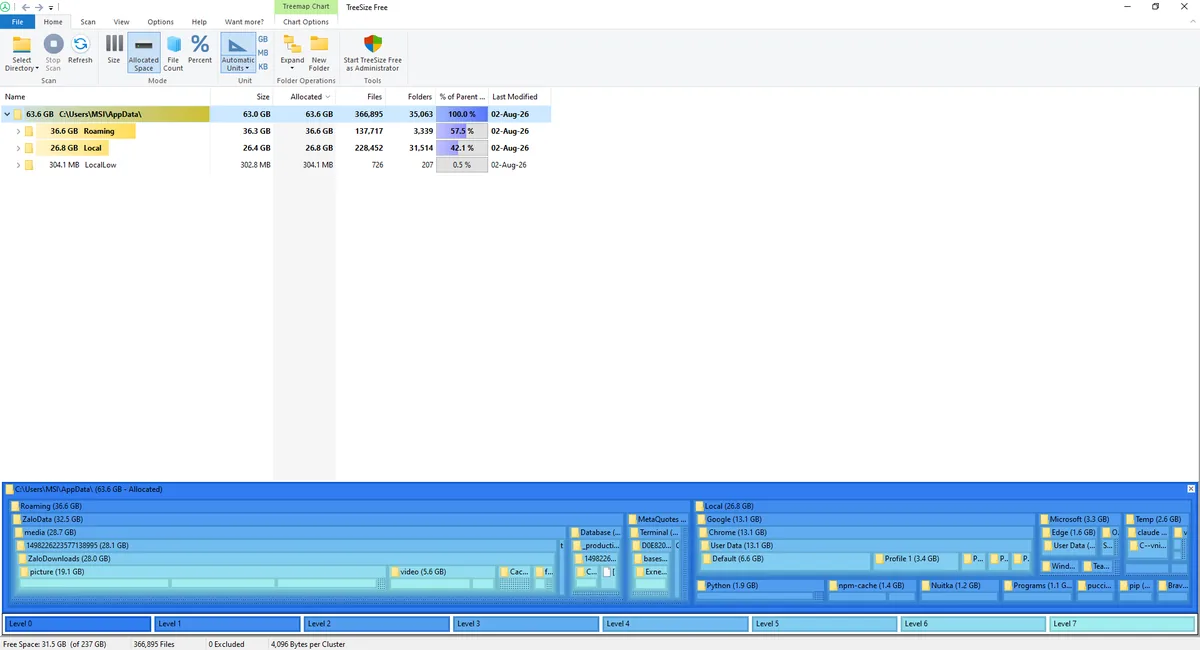
Task: Collapse the C:\Users\MSI\AppData\ tree node
Action: click(7, 115)
